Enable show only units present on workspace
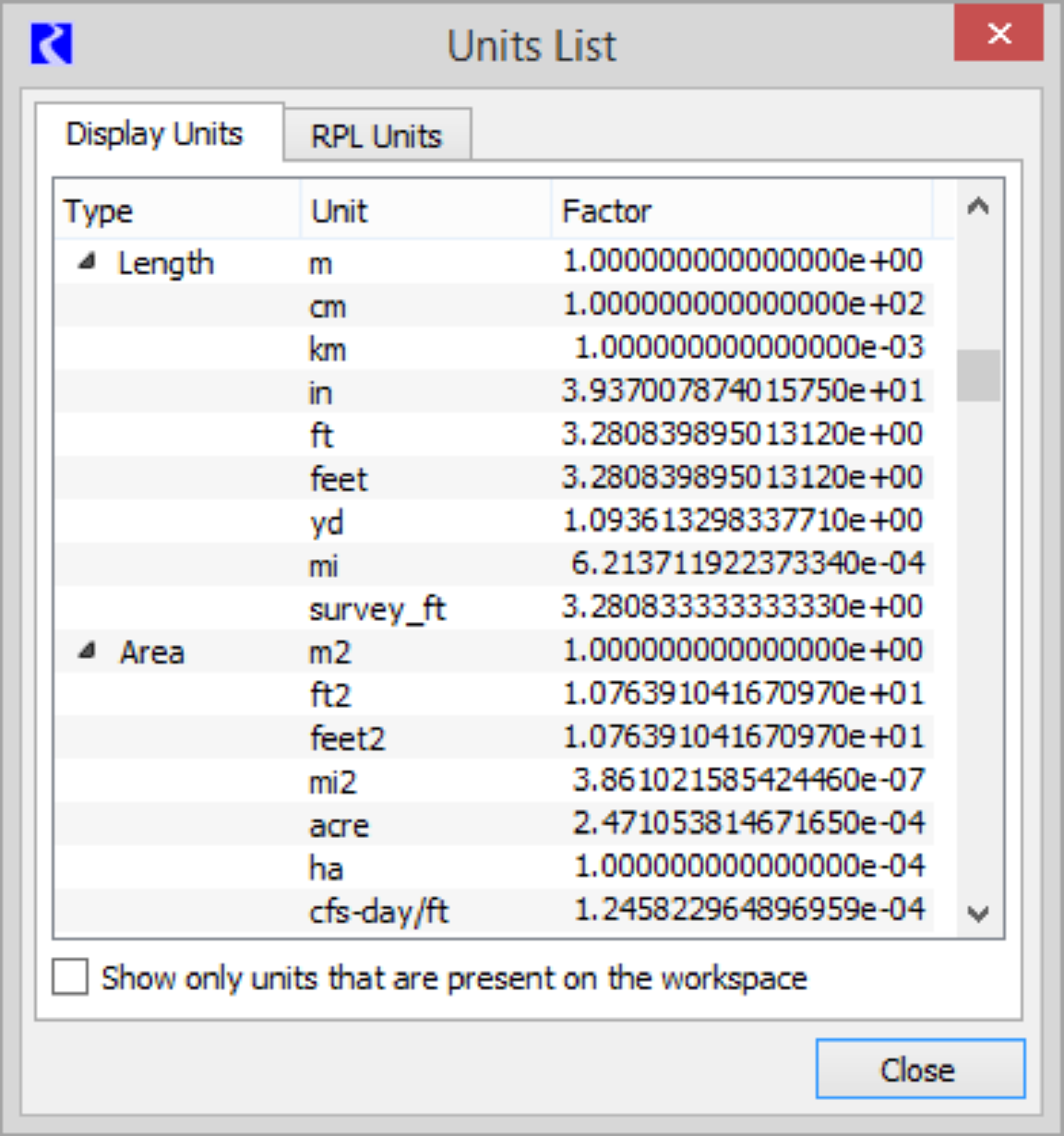The image size is (1064, 1136). pyautogui.click(x=71, y=977)
